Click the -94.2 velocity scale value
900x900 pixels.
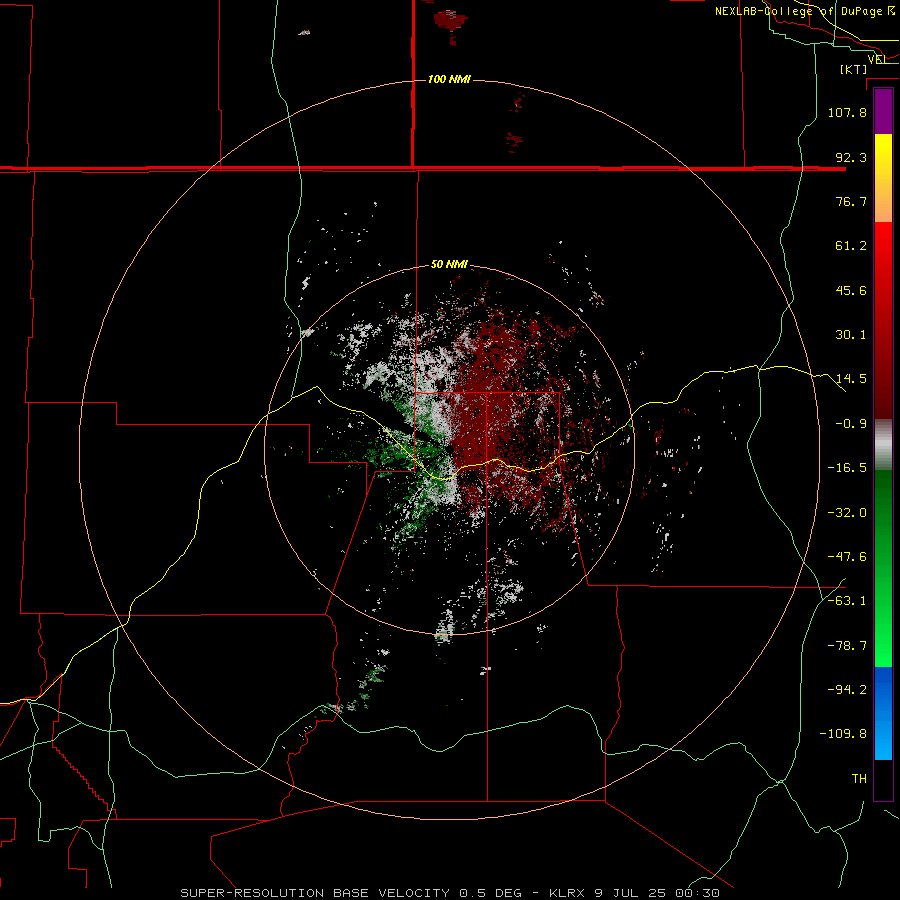click(847, 690)
